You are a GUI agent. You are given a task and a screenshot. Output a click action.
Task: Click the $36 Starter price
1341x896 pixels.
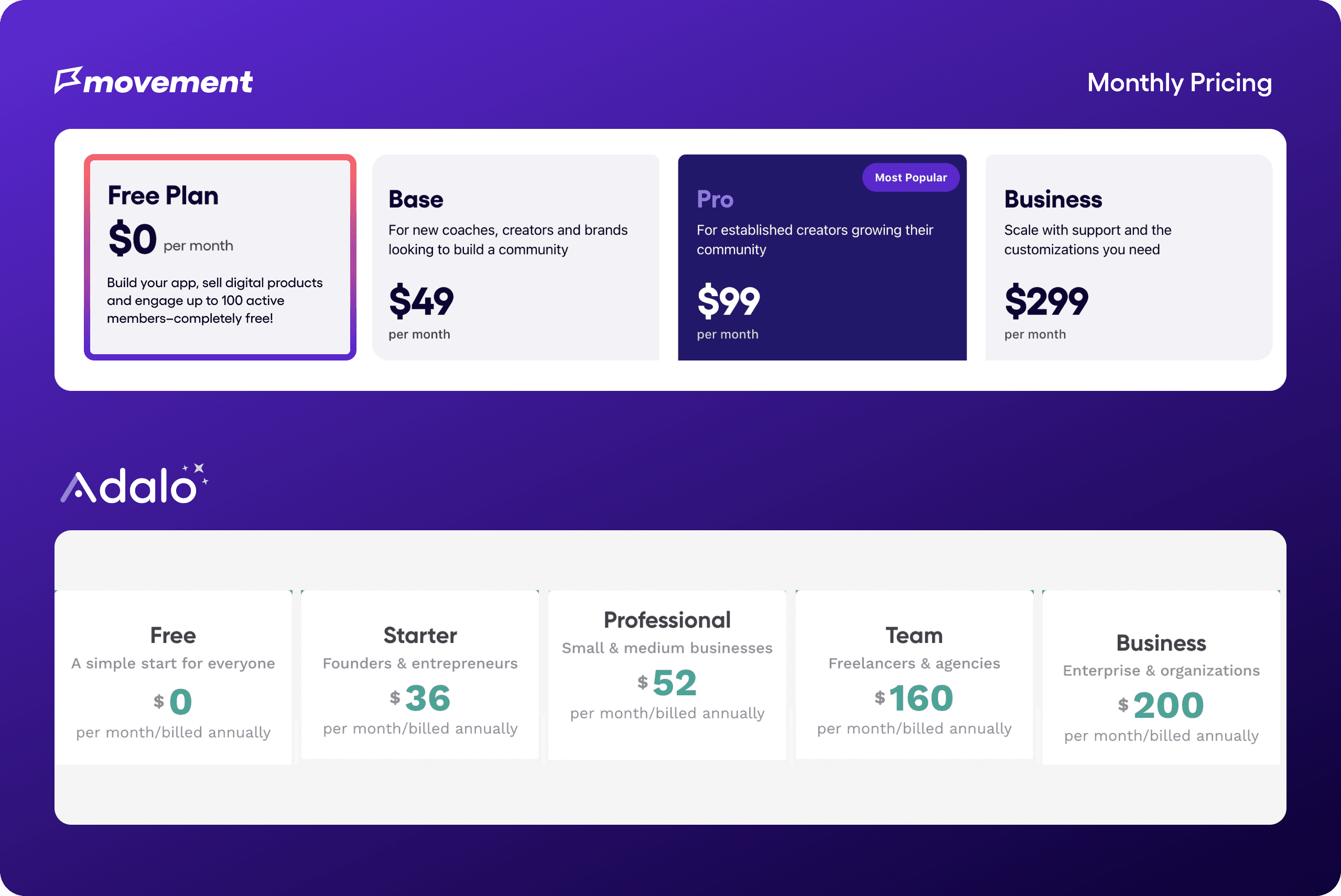tap(421, 698)
